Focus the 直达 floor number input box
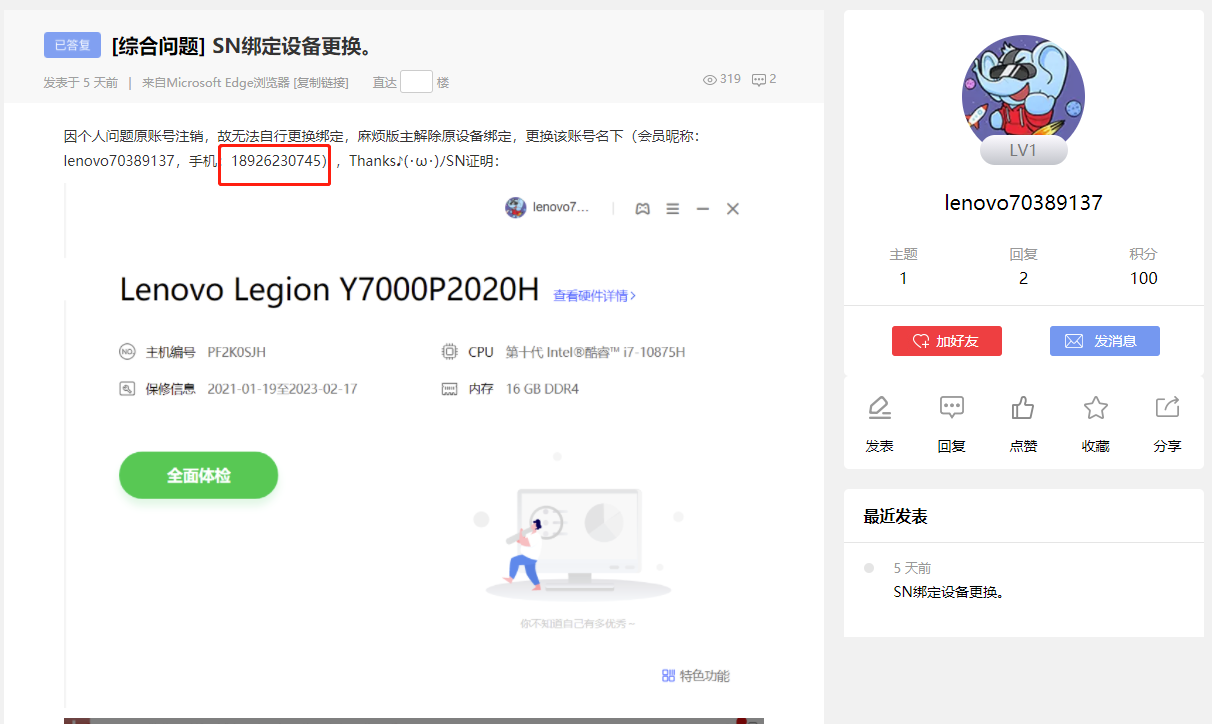 pyautogui.click(x=416, y=82)
